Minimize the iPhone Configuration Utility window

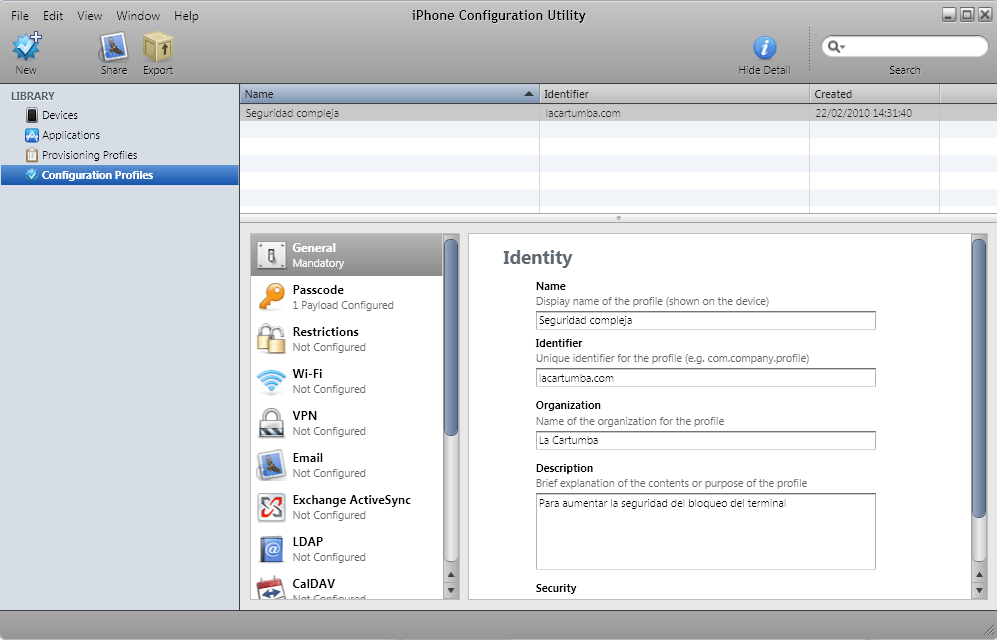pos(949,15)
